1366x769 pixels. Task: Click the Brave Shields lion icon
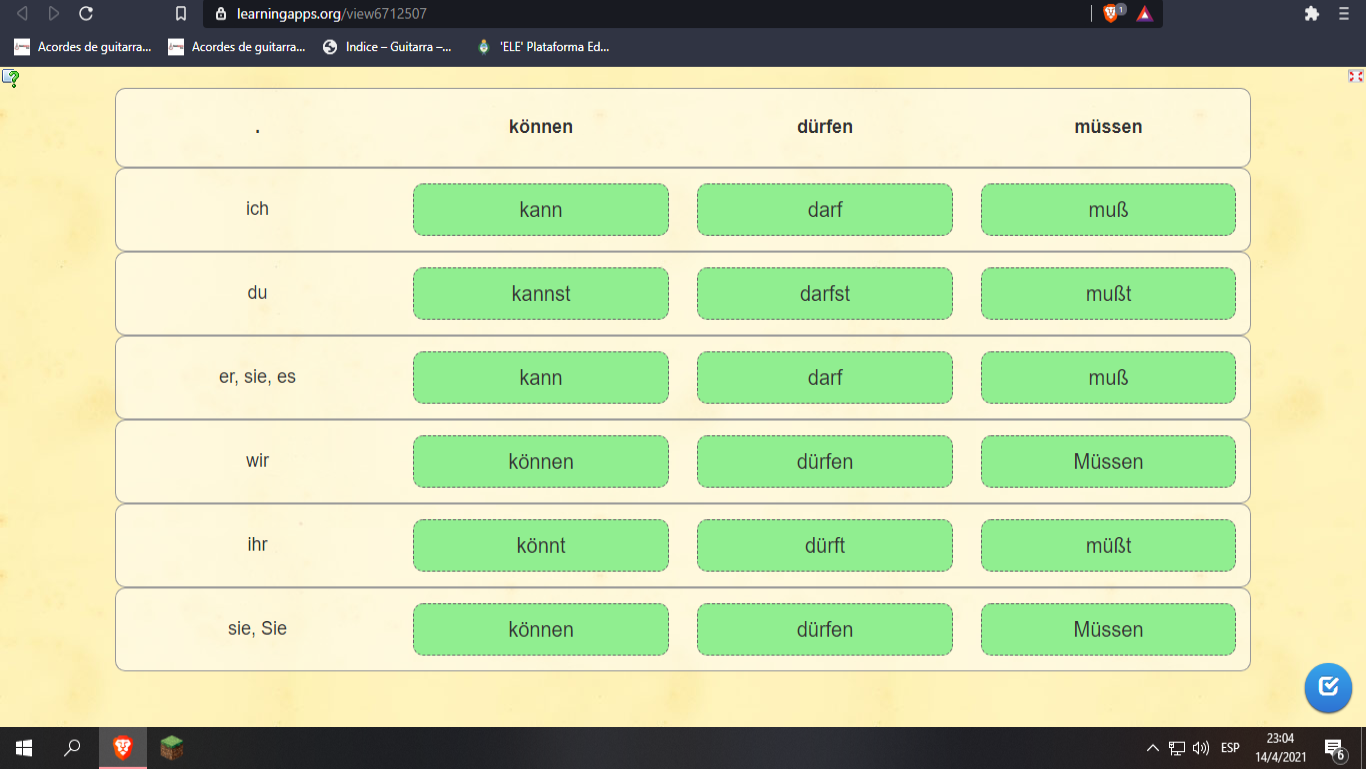(1111, 14)
